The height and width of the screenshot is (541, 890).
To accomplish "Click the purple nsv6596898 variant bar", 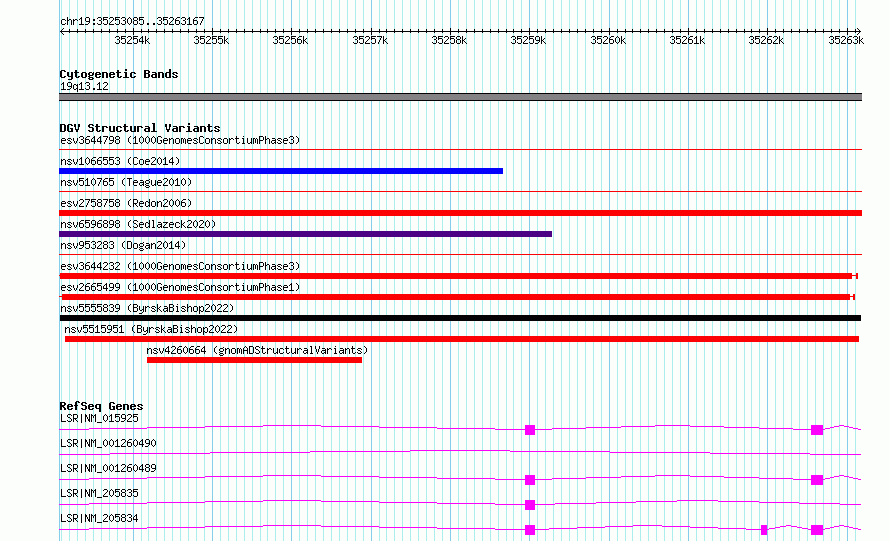I will point(305,234).
